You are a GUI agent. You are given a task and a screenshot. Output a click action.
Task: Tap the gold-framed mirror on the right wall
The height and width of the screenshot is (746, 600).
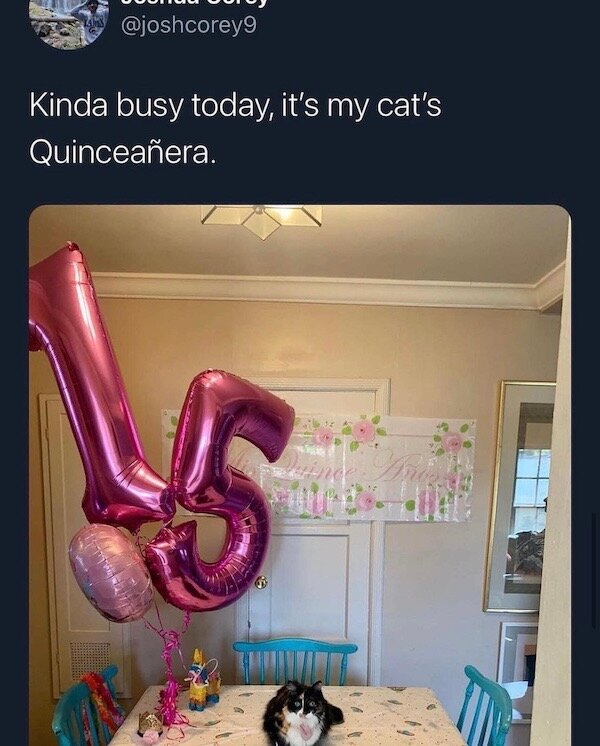point(520,496)
